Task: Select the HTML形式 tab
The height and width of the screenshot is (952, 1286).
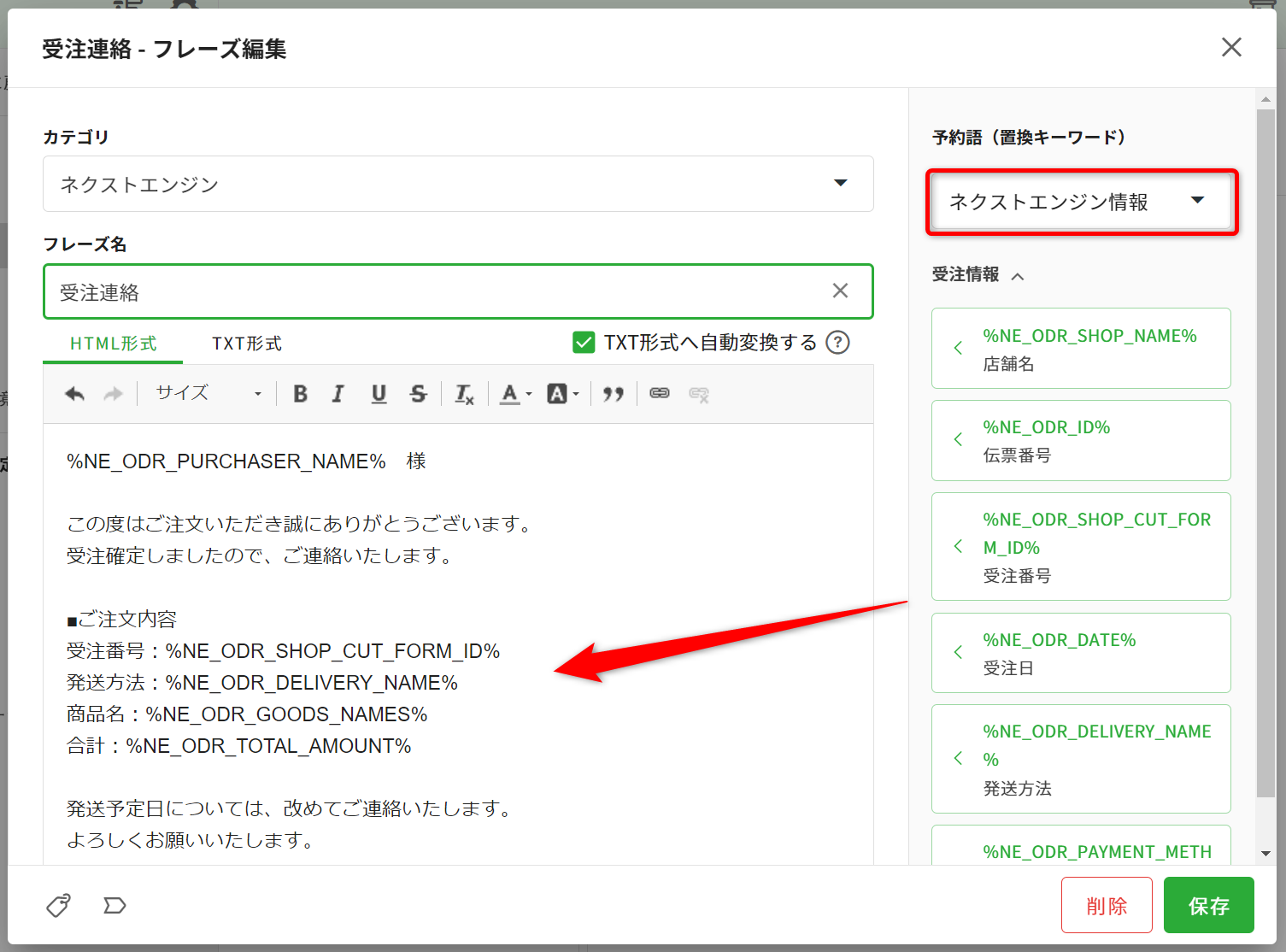Action: coord(113,344)
